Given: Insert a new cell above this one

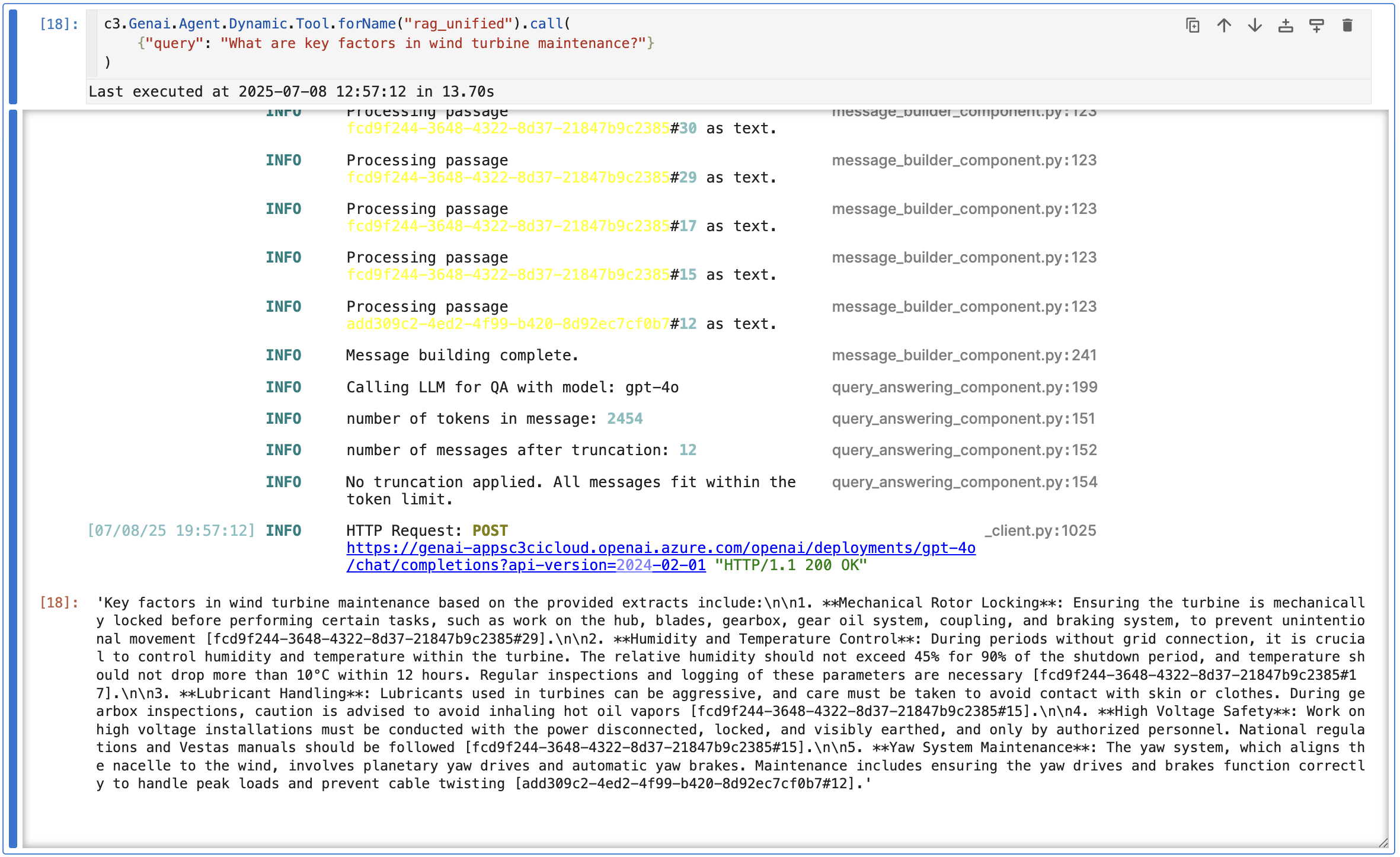Looking at the screenshot, I should 1286,25.
